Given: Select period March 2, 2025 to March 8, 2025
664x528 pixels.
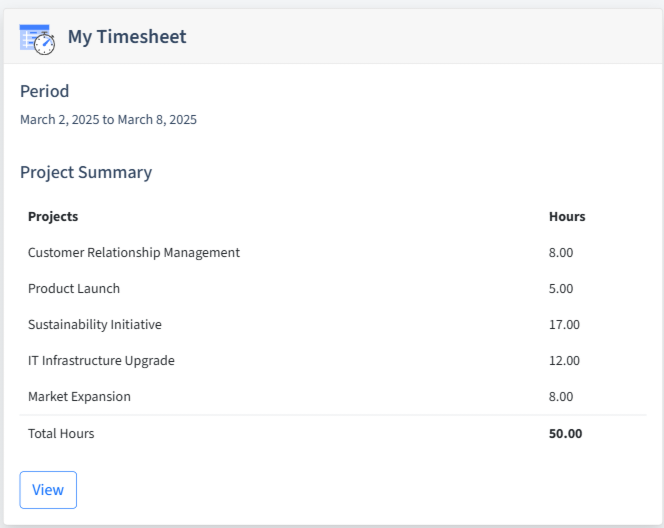Looking at the screenshot, I should (108, 119).
